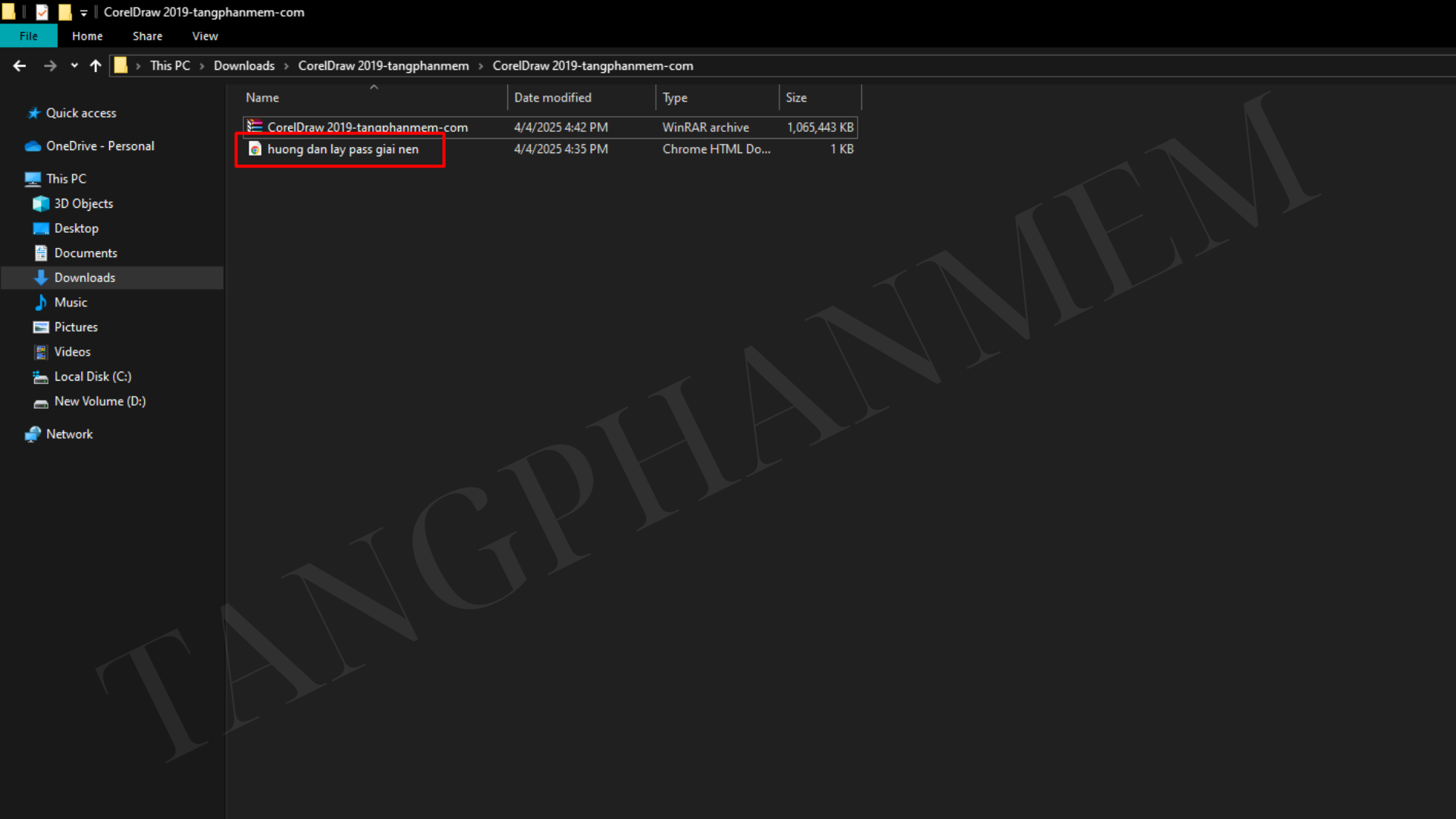Click the 3D Objects cube icon
The image size is (1456, 819).
coord(41,204)
